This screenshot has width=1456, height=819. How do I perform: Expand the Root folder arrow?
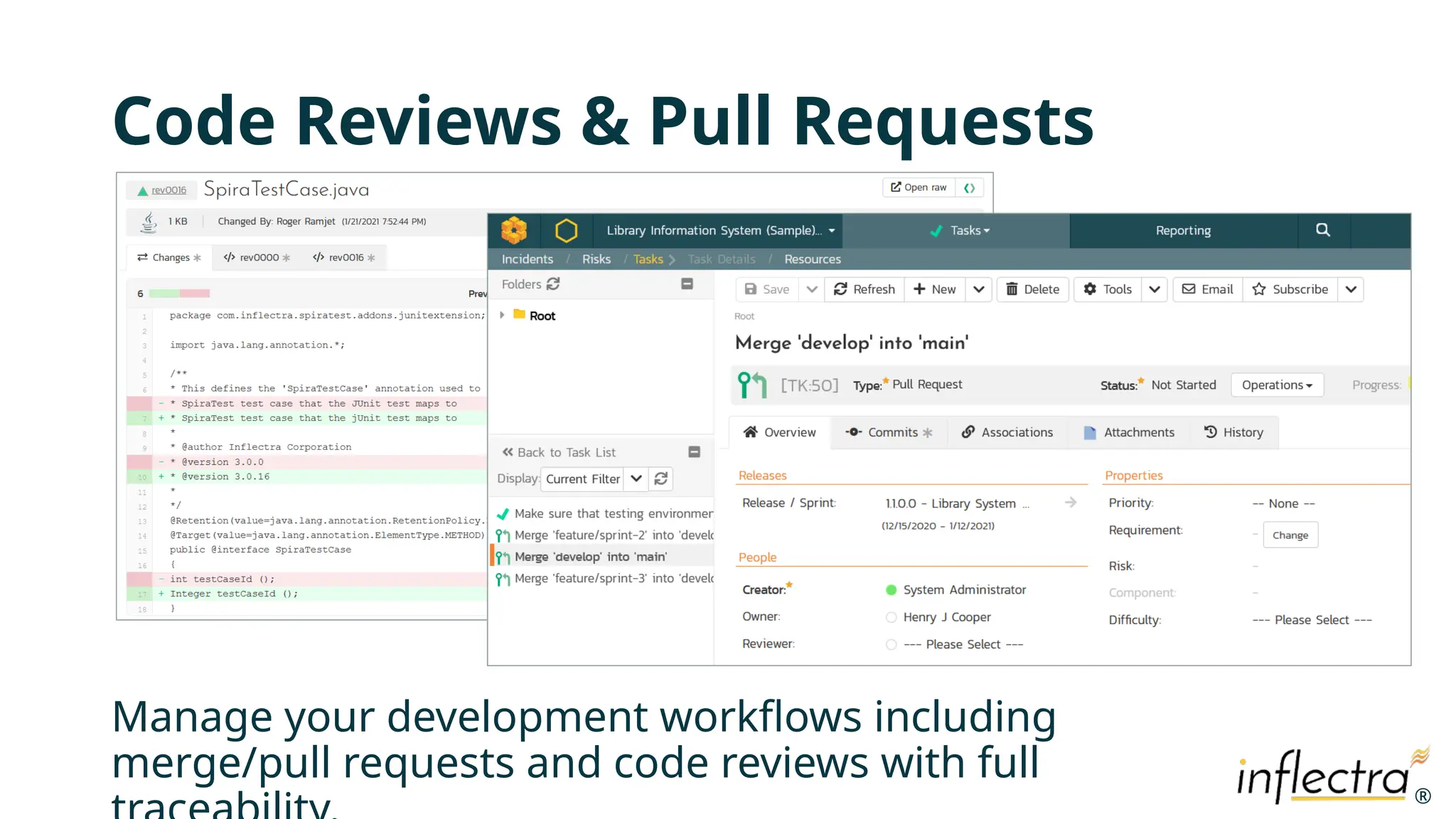[502, 315]
